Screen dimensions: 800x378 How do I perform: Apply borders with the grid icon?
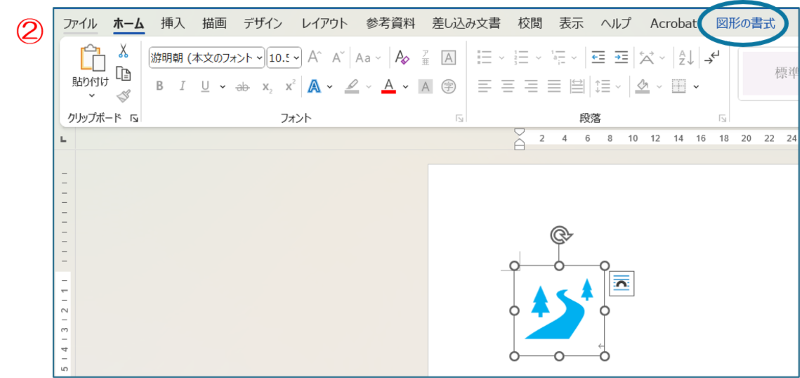tap(679, 87)
